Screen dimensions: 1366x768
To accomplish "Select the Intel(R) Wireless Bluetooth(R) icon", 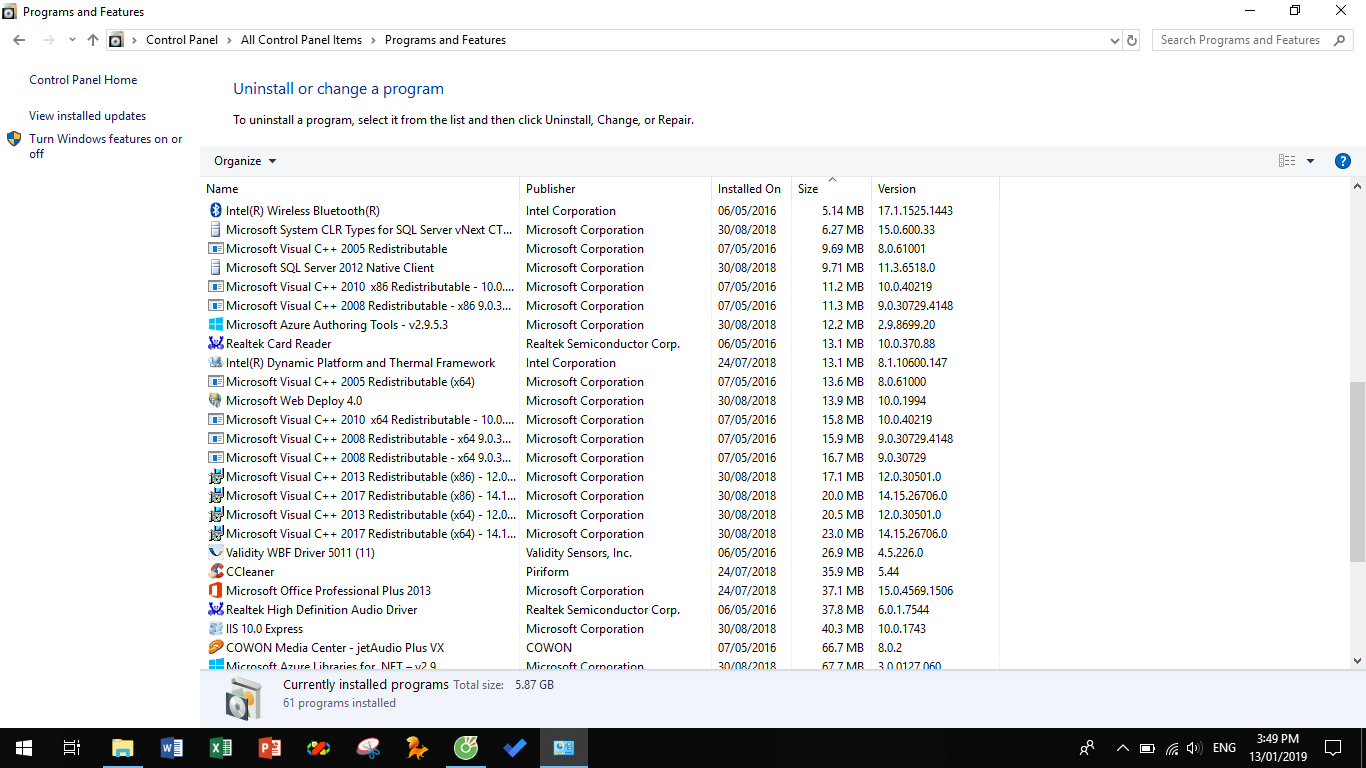I will coord(215,211).
